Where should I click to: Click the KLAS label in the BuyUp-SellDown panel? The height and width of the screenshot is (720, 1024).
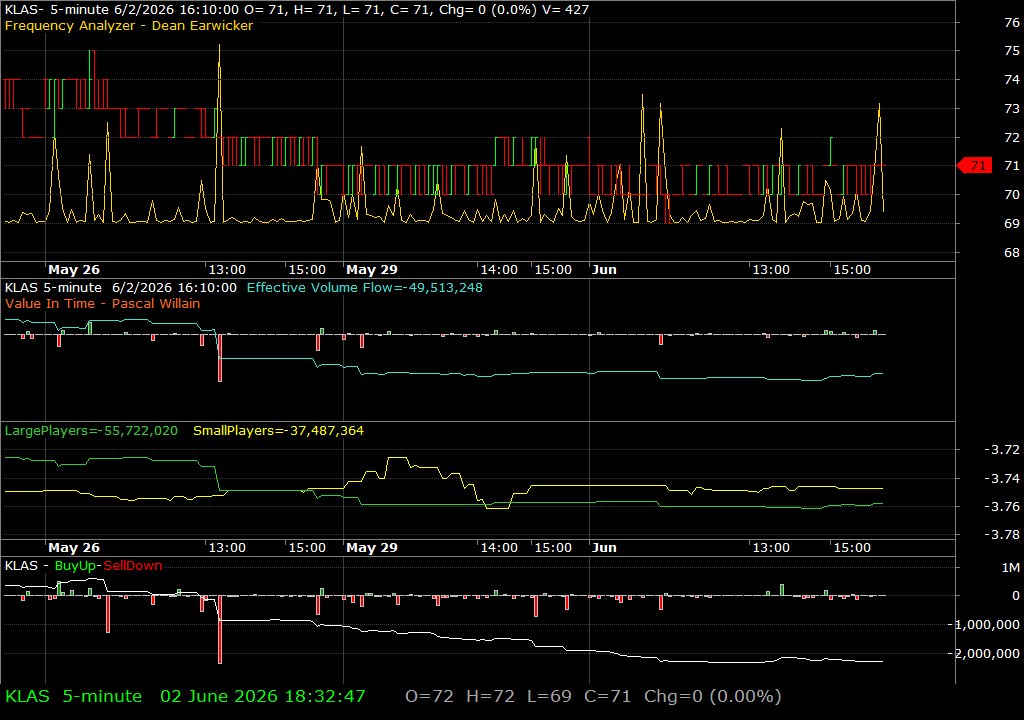pos(22,566)
